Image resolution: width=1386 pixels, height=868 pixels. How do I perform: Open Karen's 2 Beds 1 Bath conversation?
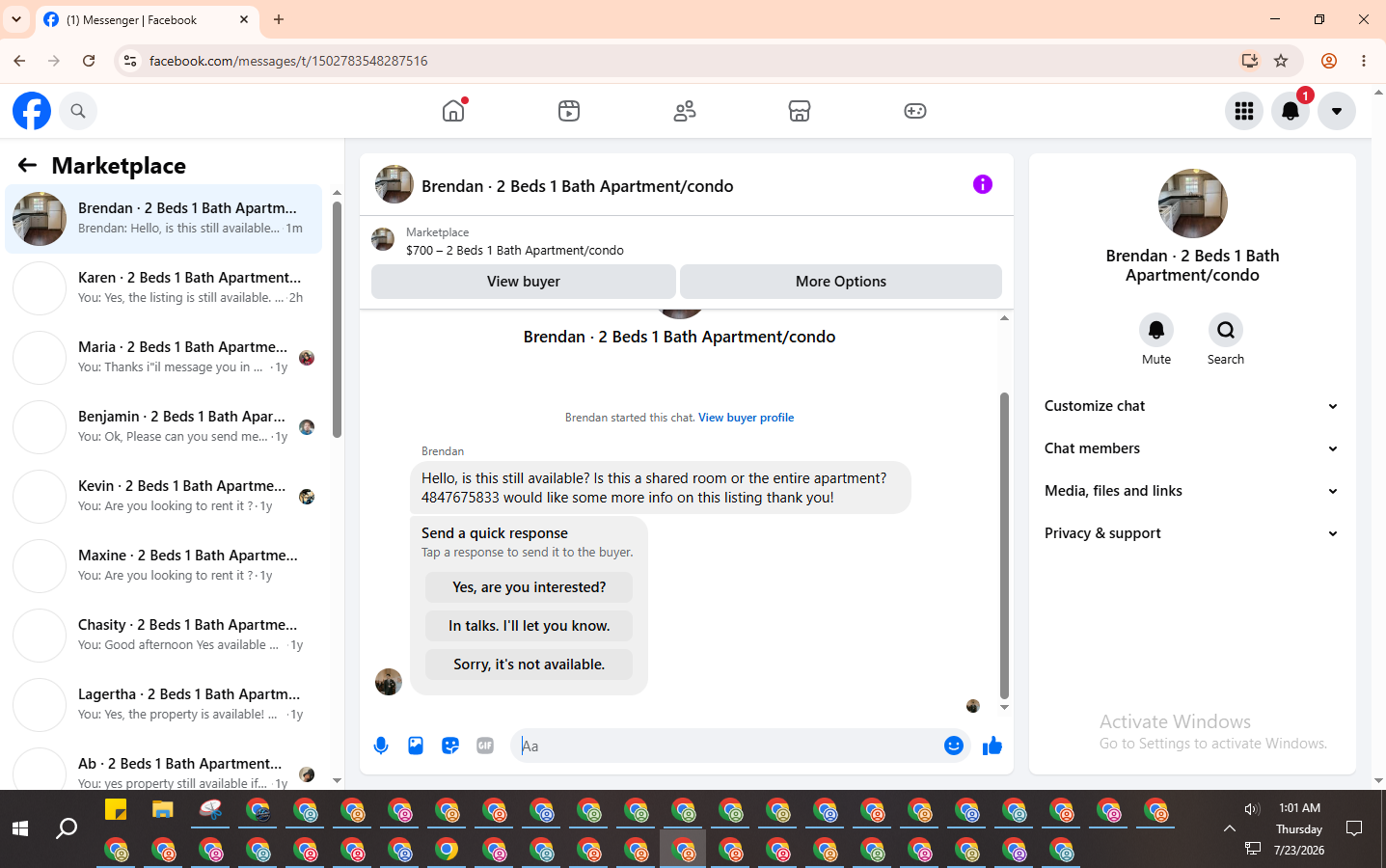pos(164,288)
